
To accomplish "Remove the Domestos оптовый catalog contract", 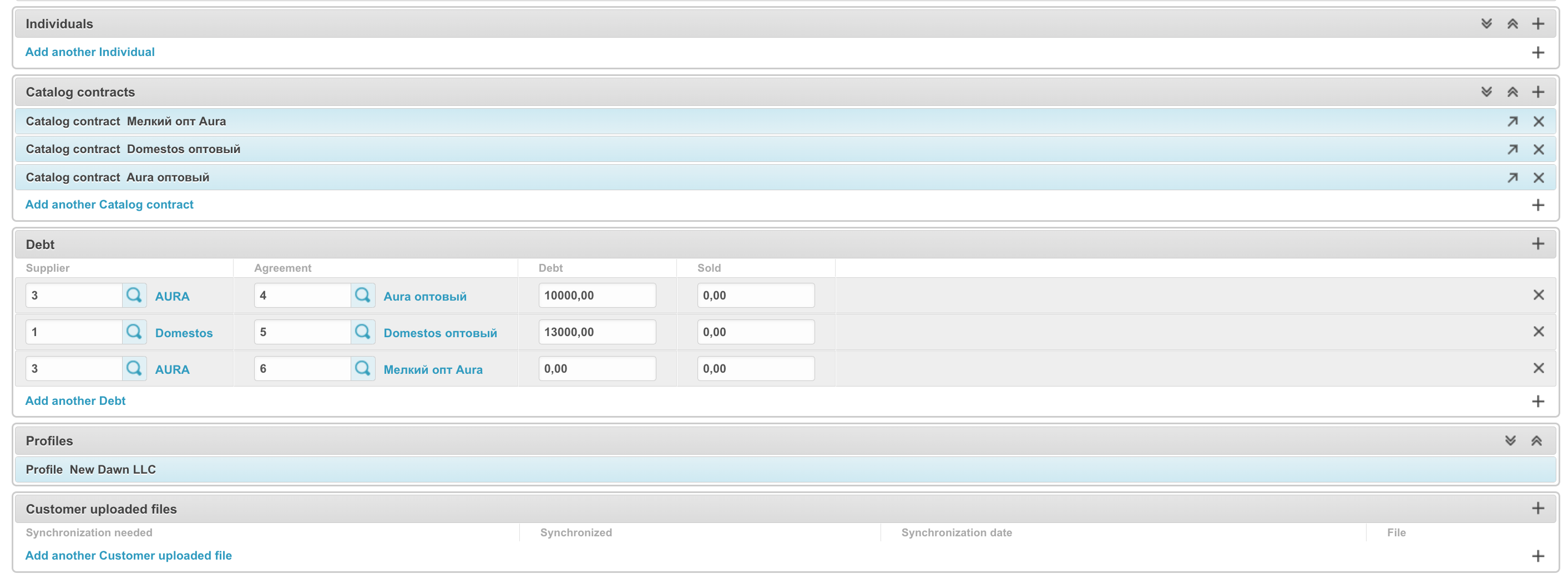I will [x=1538, y=150].
